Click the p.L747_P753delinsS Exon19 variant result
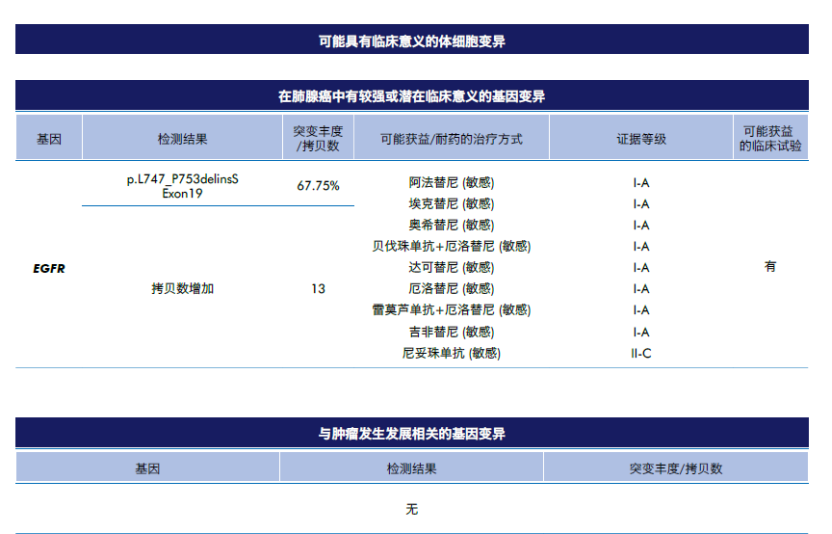Image resolution: width=832 pixels, height=534 pixels. 182,186
